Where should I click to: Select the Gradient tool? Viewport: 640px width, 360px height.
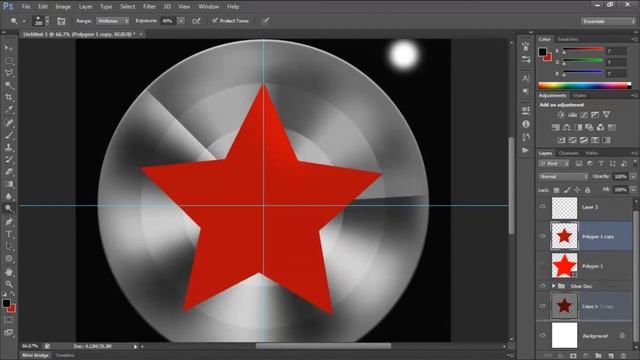9,184
